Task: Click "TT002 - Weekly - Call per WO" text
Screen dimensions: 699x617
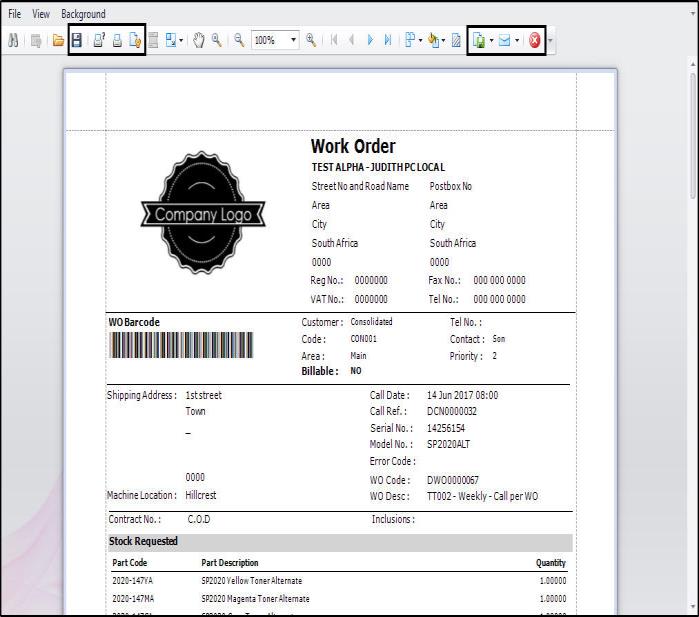Action: click(x=482, y=496)
